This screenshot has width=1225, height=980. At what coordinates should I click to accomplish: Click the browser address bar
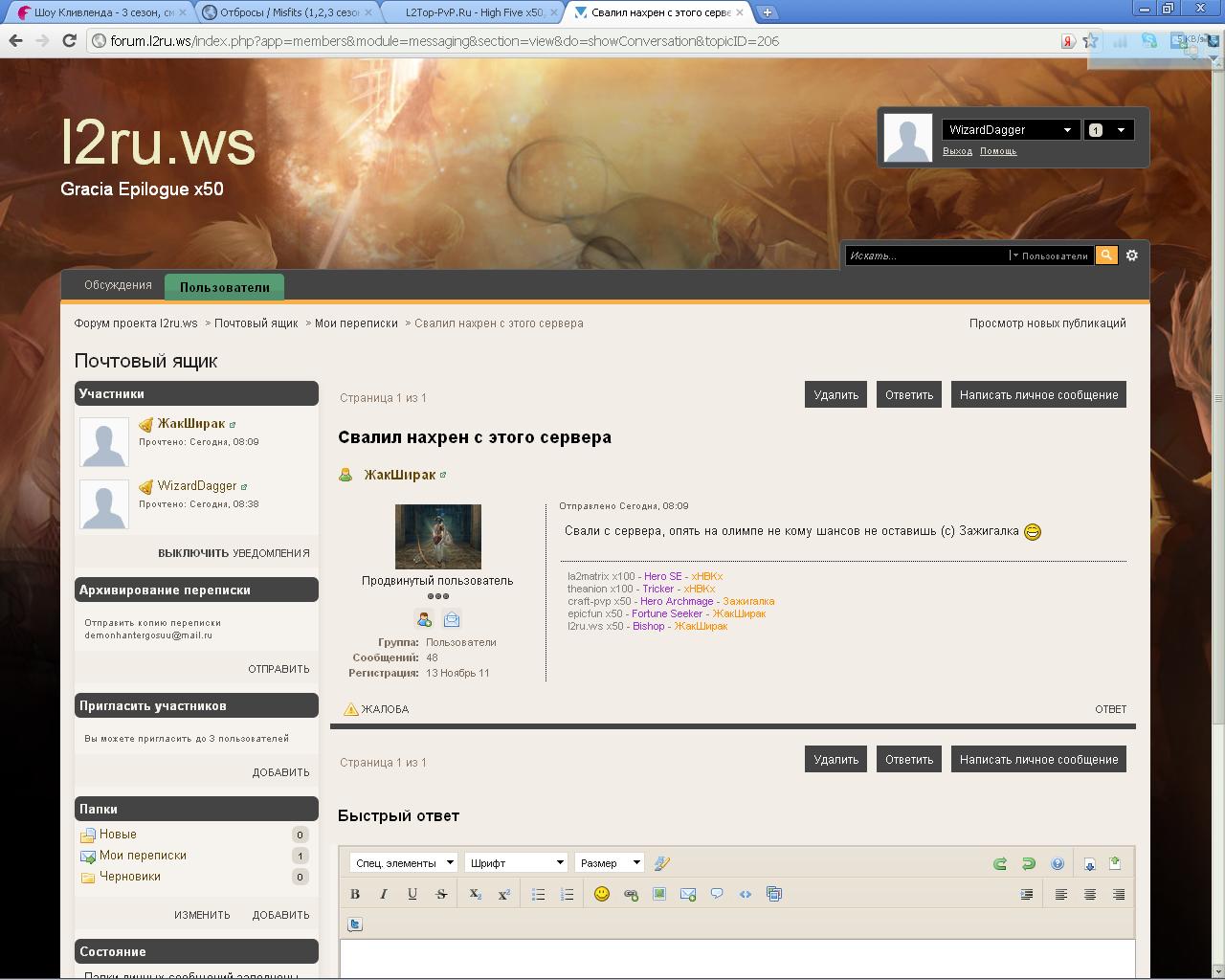[574, 41]
